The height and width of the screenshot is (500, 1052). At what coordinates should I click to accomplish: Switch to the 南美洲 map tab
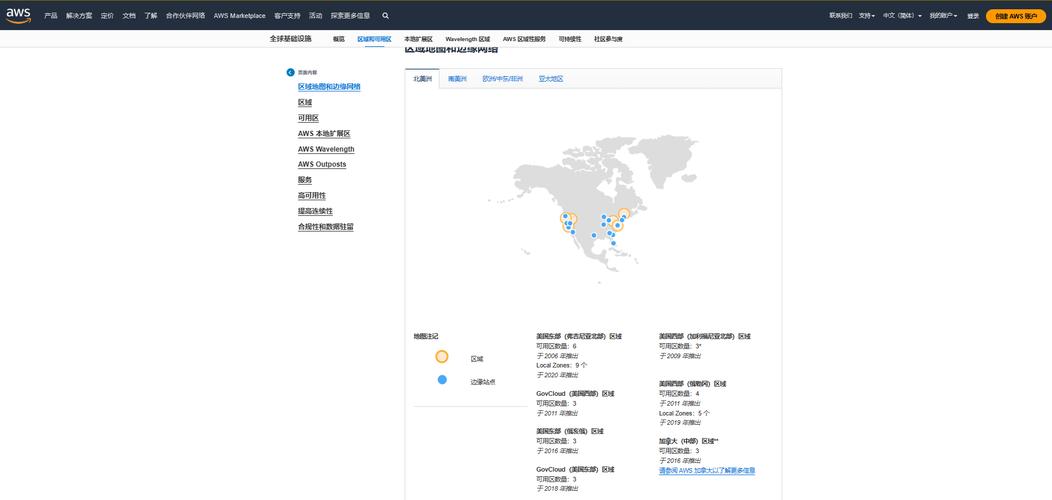tap(458, 79)
